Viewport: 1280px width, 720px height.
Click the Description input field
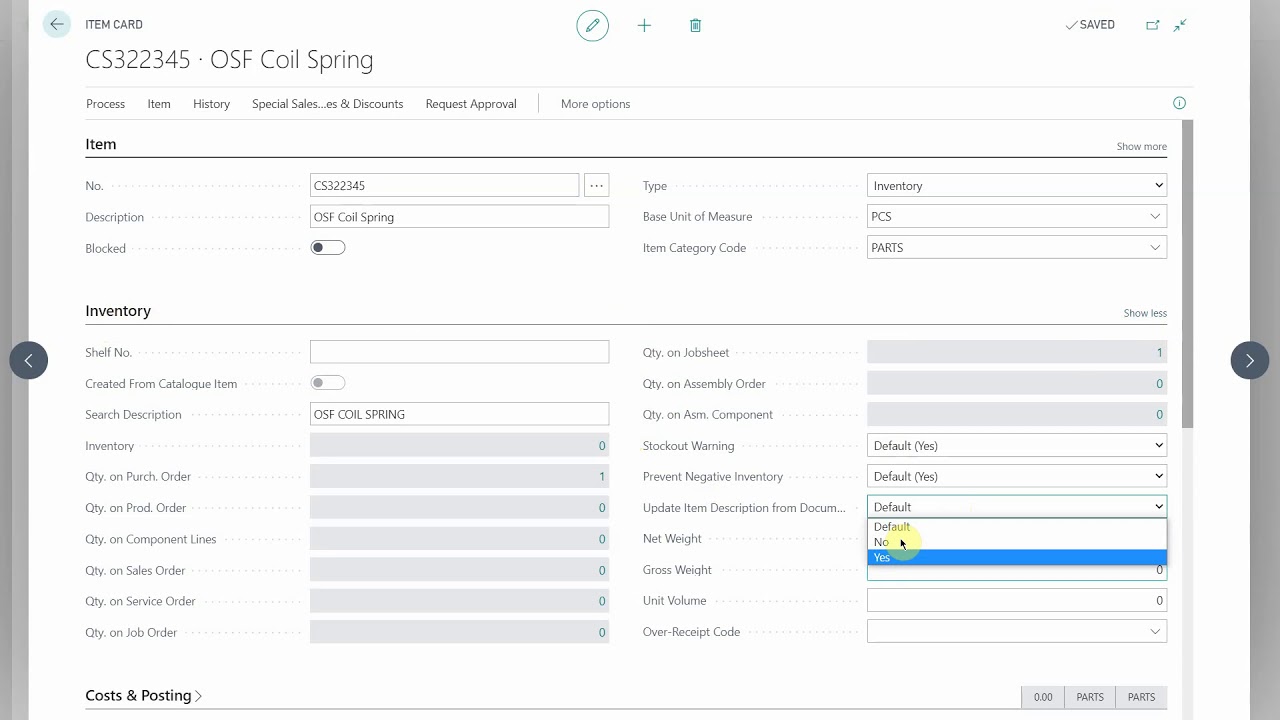click(459, 216)
